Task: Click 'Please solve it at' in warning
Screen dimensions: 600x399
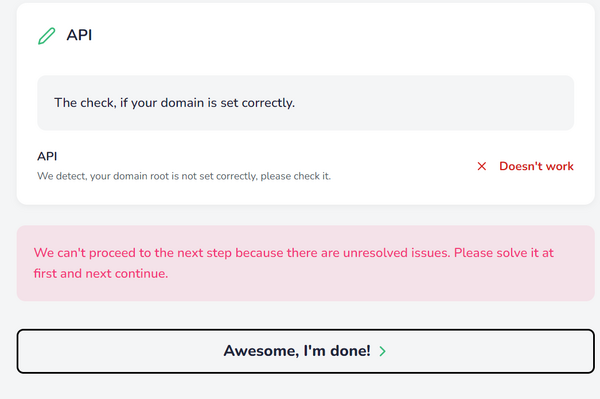Action: tap(504, 253)
